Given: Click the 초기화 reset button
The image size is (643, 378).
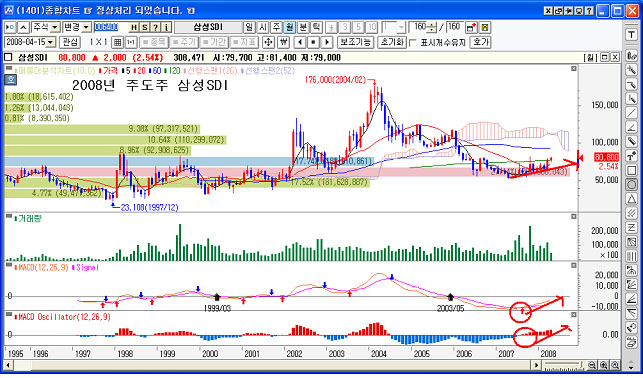Looking at the screenshot, I should click(x=392, y=42).
